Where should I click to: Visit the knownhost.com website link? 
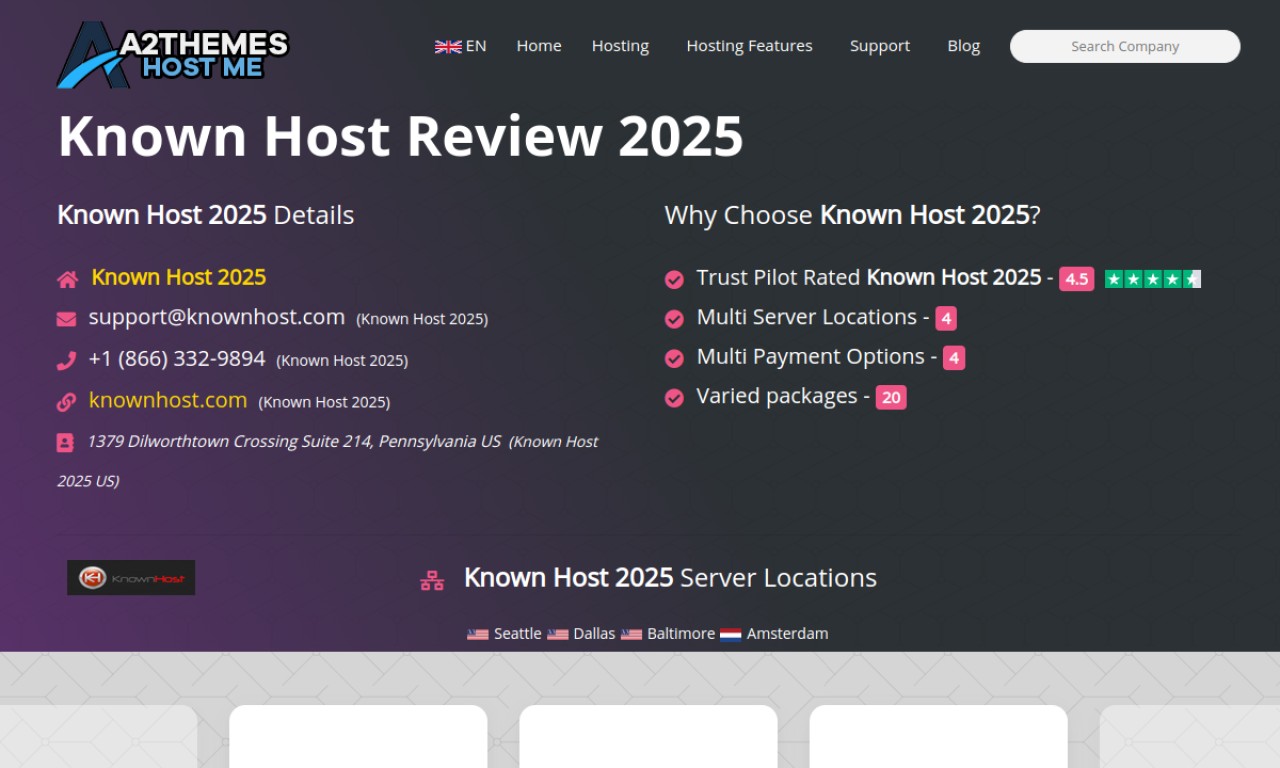[168, 400]
